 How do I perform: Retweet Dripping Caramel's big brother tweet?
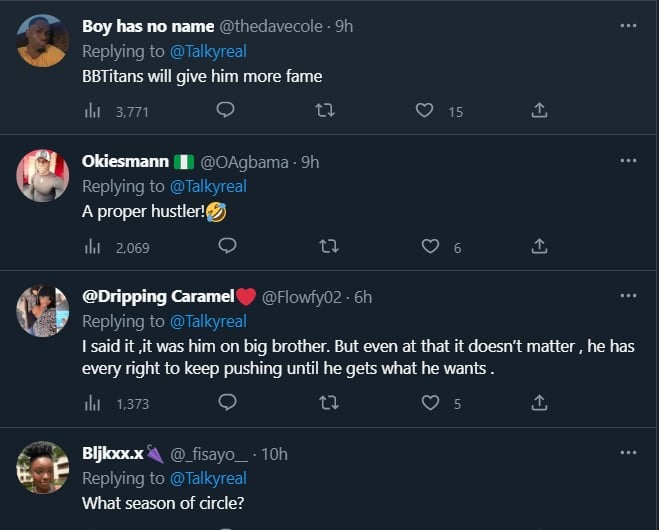click(x=324, y=403)
